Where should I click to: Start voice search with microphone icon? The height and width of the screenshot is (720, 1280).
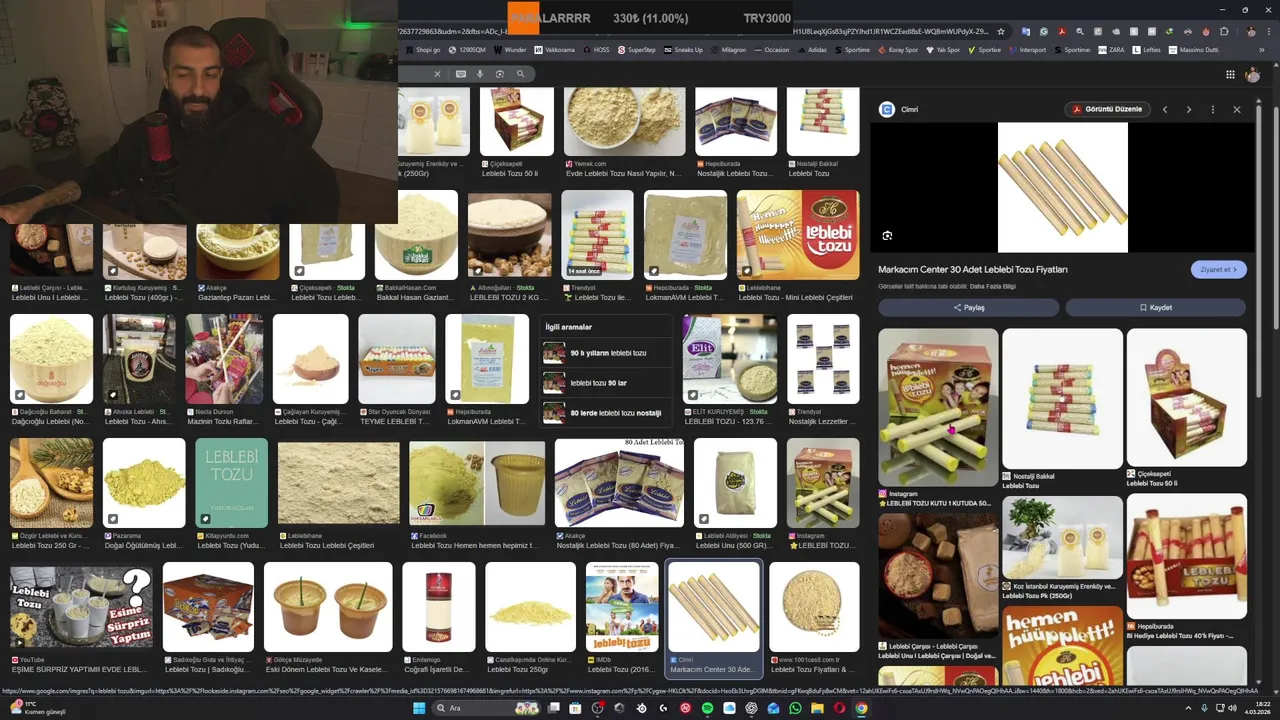(480, 74)
